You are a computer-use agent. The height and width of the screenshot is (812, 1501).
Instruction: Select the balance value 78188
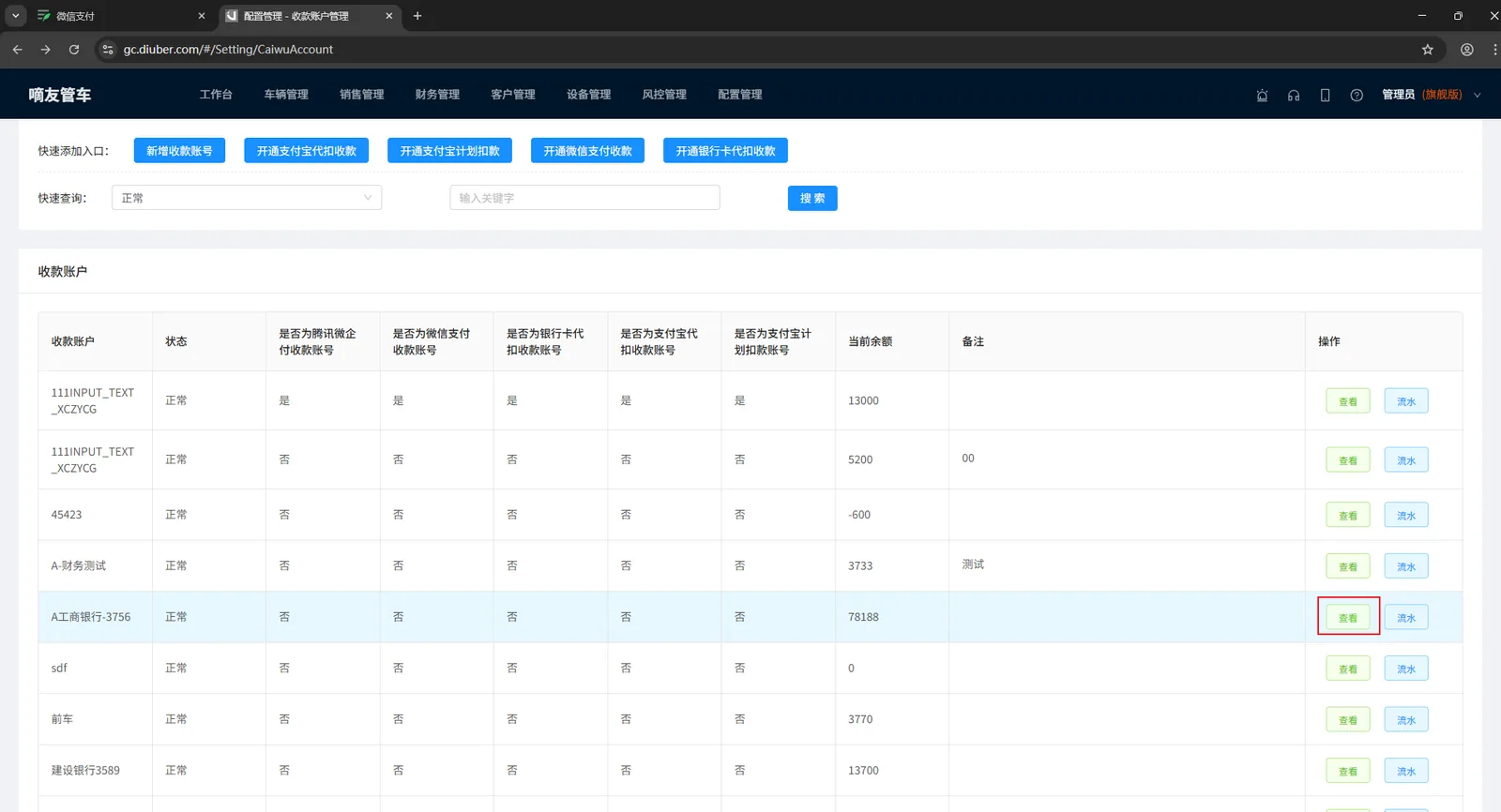tap(863, 617)
